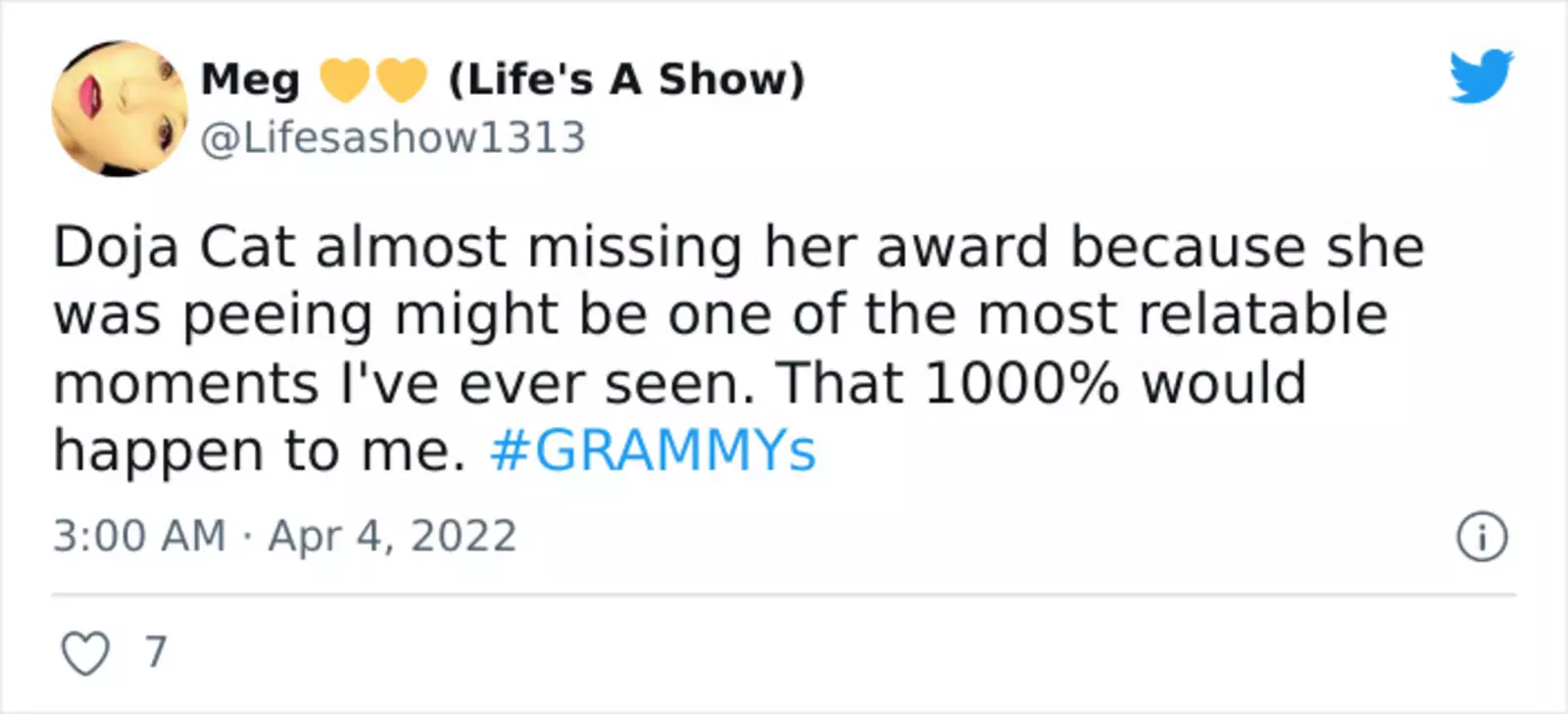
Task: Open the #GRAMMYs hashtag
Action: [653, 452]
